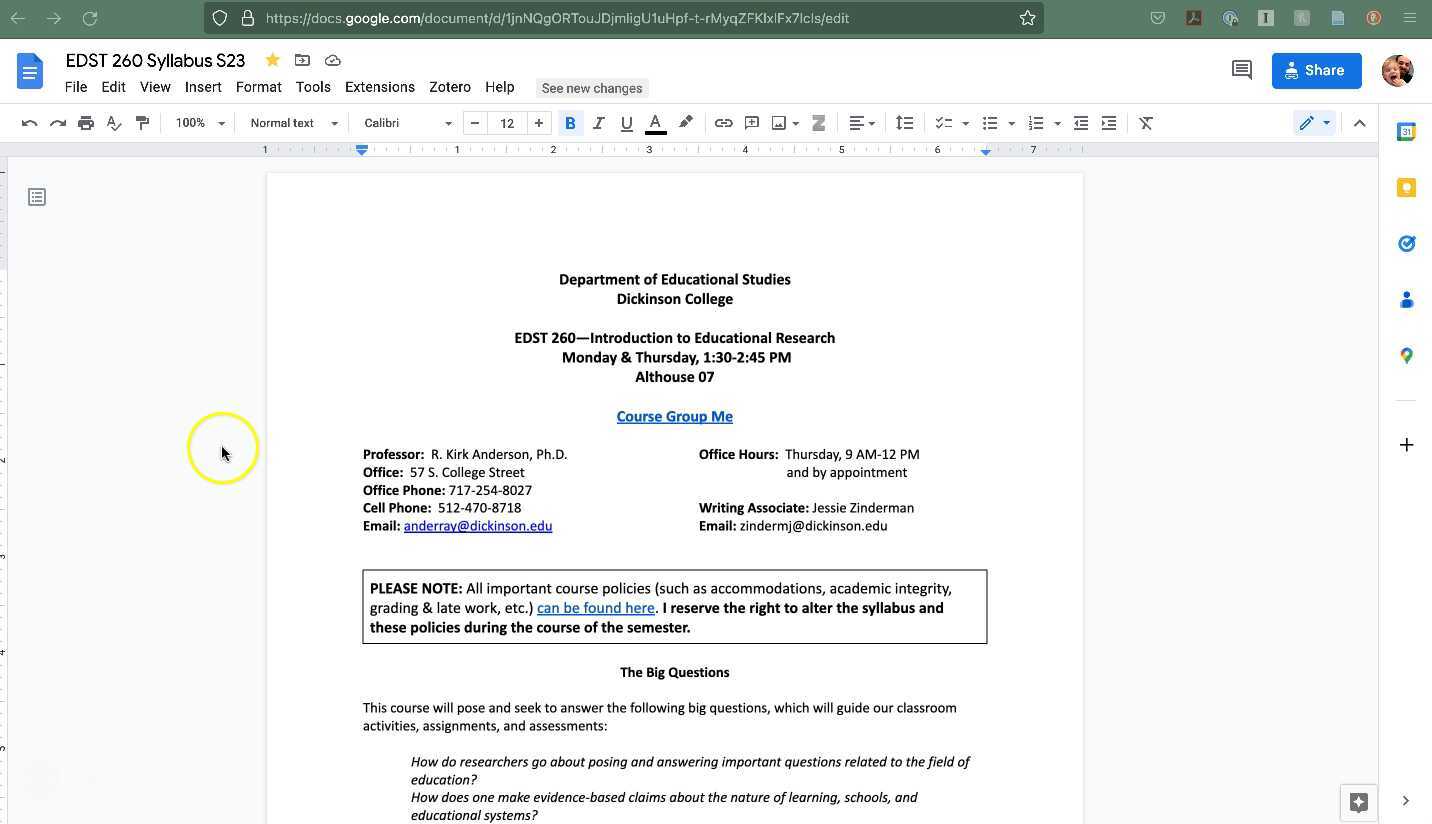Open Google Keep from the side panel
This screenshot has height=824, width=1432.
1406,187
